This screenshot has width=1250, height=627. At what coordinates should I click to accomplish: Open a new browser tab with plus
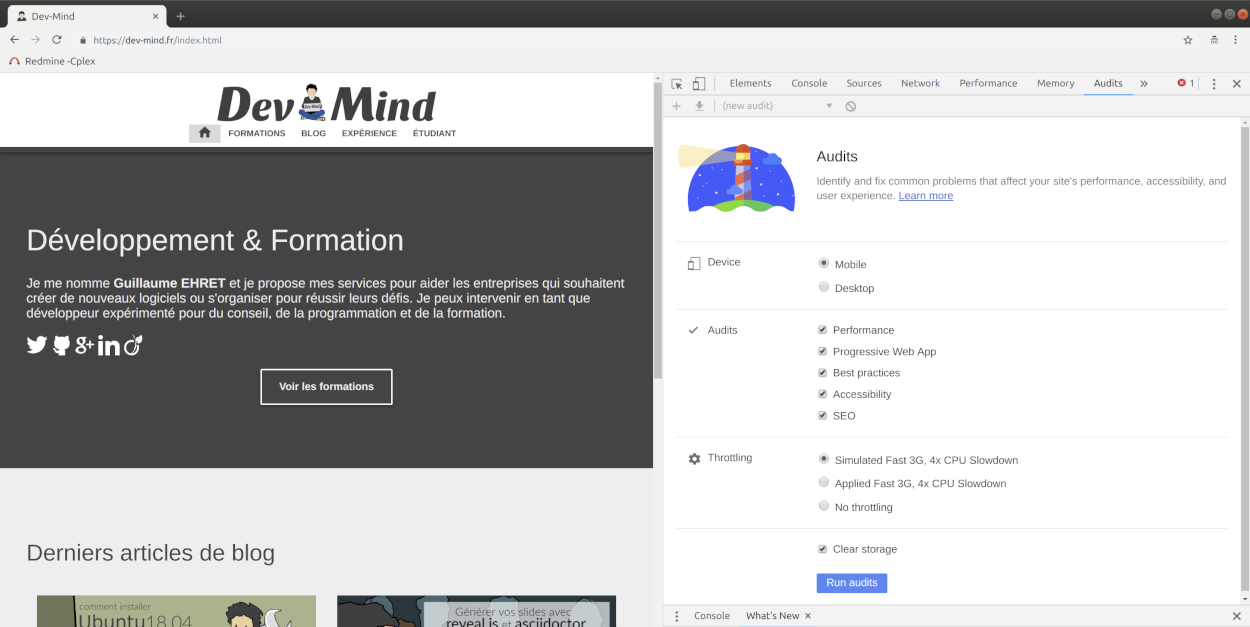click(x=181, y=16)
